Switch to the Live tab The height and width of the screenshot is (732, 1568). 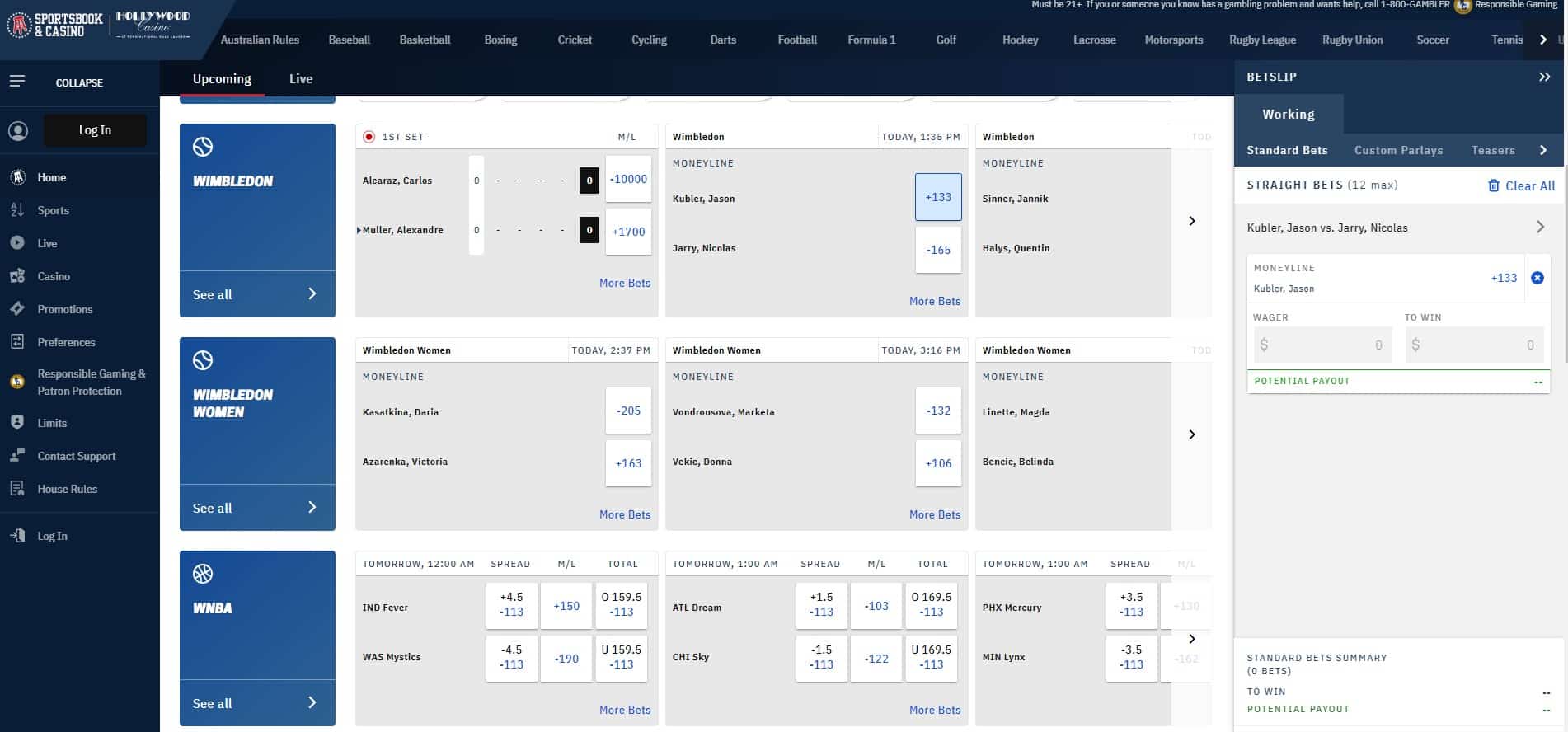[301, 79]
